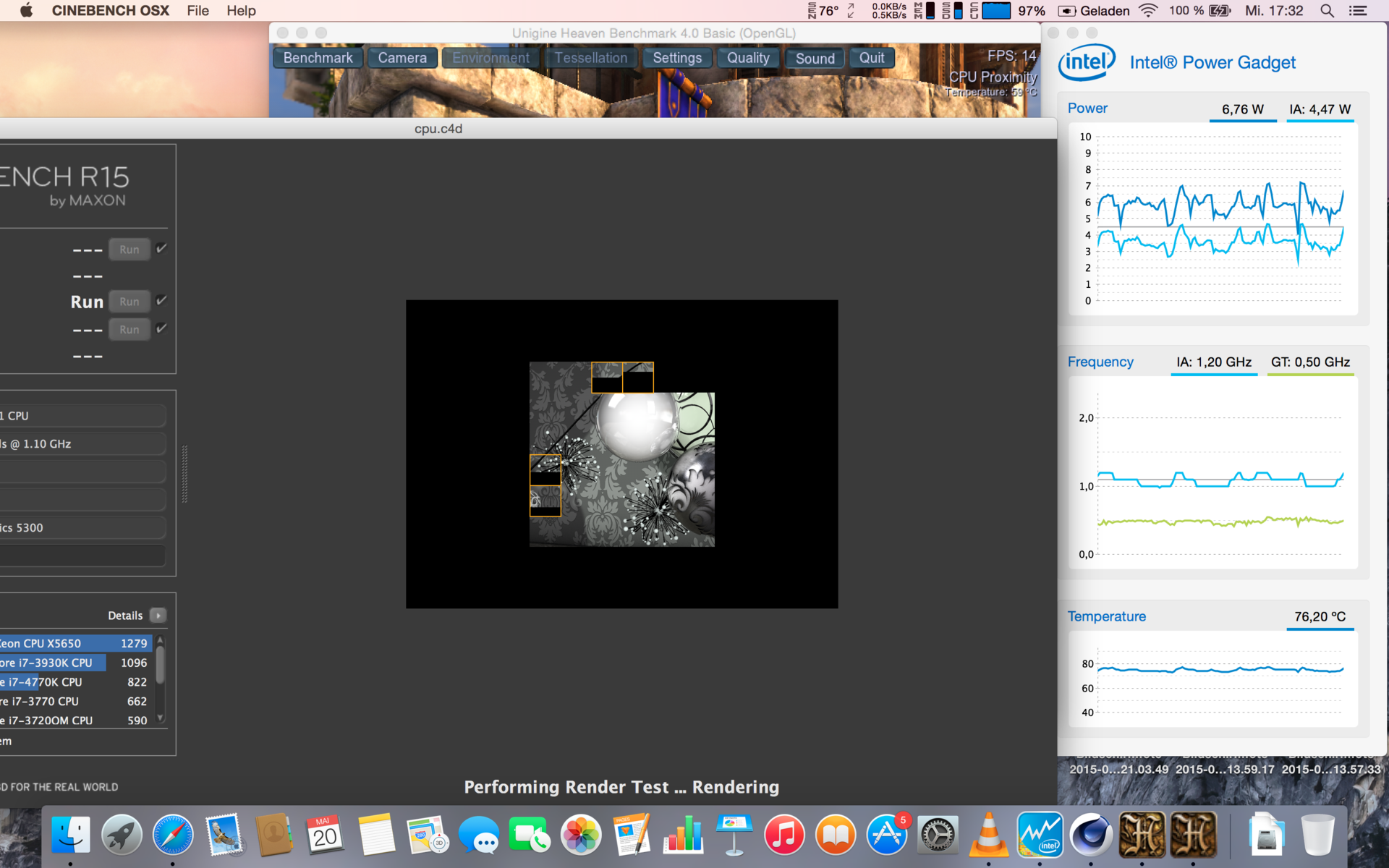Screen dimensions: 1389x868
Task: Launch Safari from the dock
Action: [173, 835]
